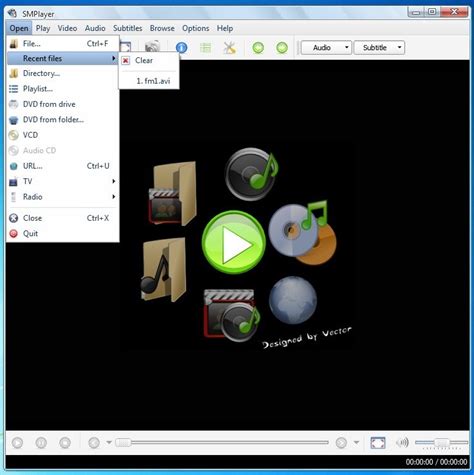Viewport: 474px width, 475px height.
Task: Select Recent files submenu entry
Action: (x=63, y=58)
